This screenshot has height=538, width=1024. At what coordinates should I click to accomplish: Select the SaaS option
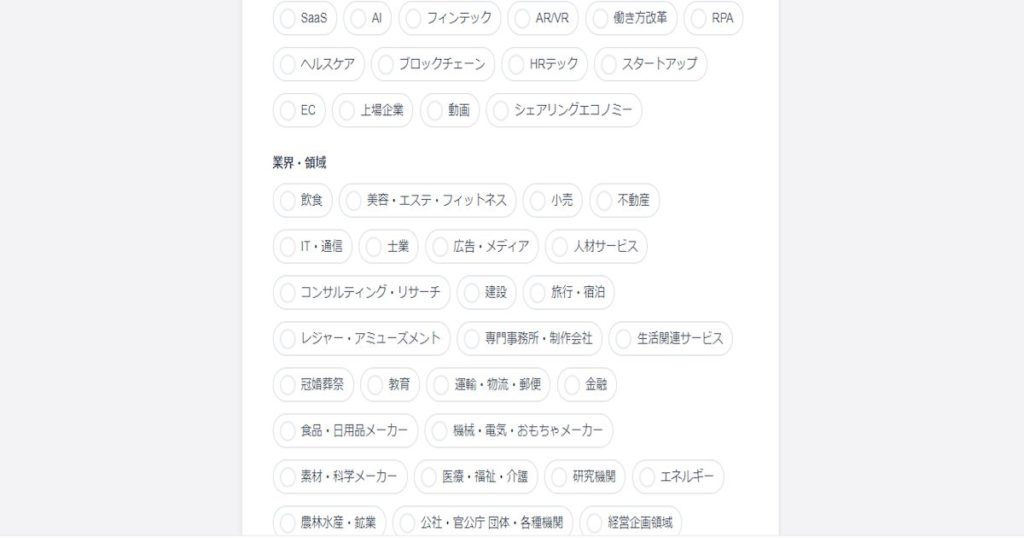click(304, 18)
